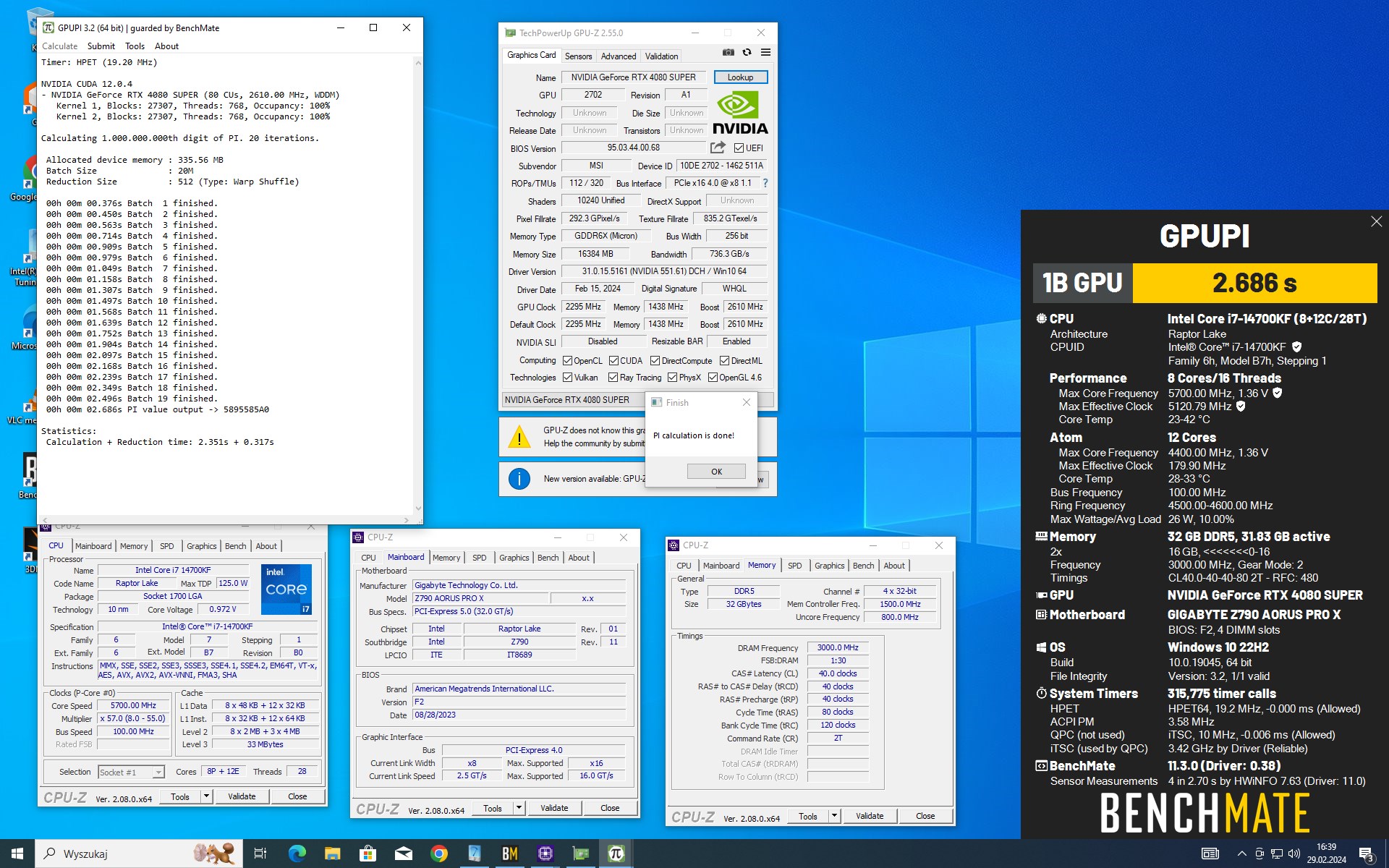Click the GPUPI window horizontal scrollbar
Image resolution: width=1389 pixels, height=868 pixels.
(226, 519)
